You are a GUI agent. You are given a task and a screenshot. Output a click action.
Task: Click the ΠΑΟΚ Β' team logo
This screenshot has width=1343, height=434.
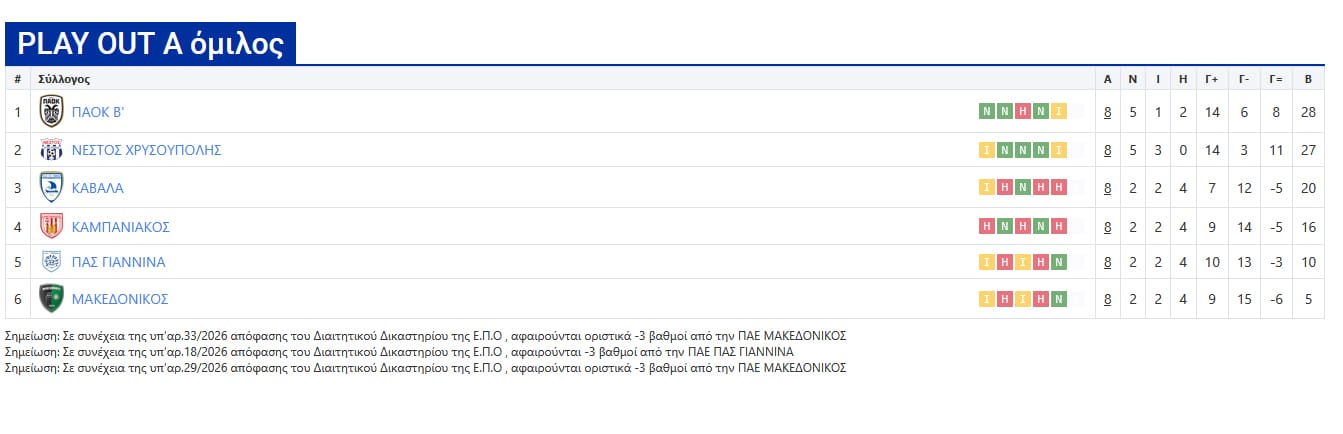click(51, 111)
